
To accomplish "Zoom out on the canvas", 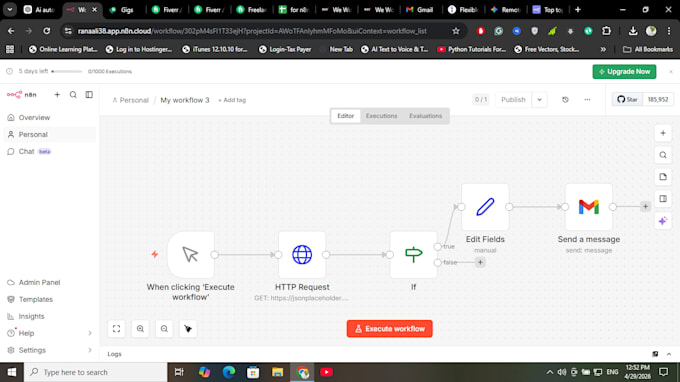I will click(164, 329).
